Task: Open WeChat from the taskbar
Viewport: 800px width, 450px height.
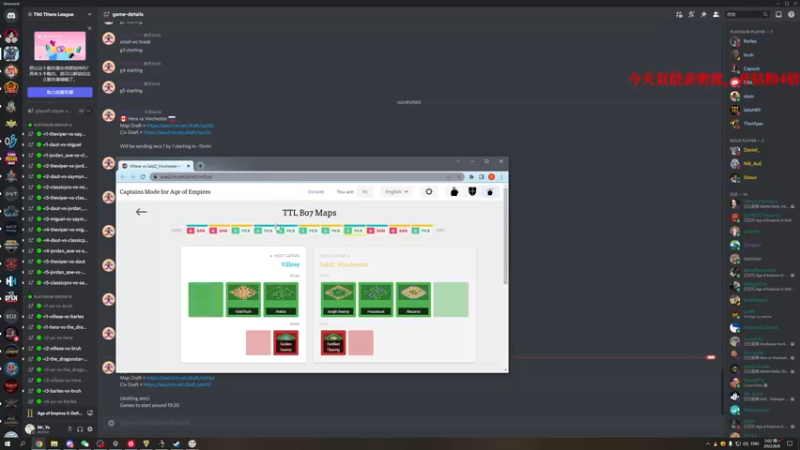Action: pyautogui.click(x=85, y=444)
